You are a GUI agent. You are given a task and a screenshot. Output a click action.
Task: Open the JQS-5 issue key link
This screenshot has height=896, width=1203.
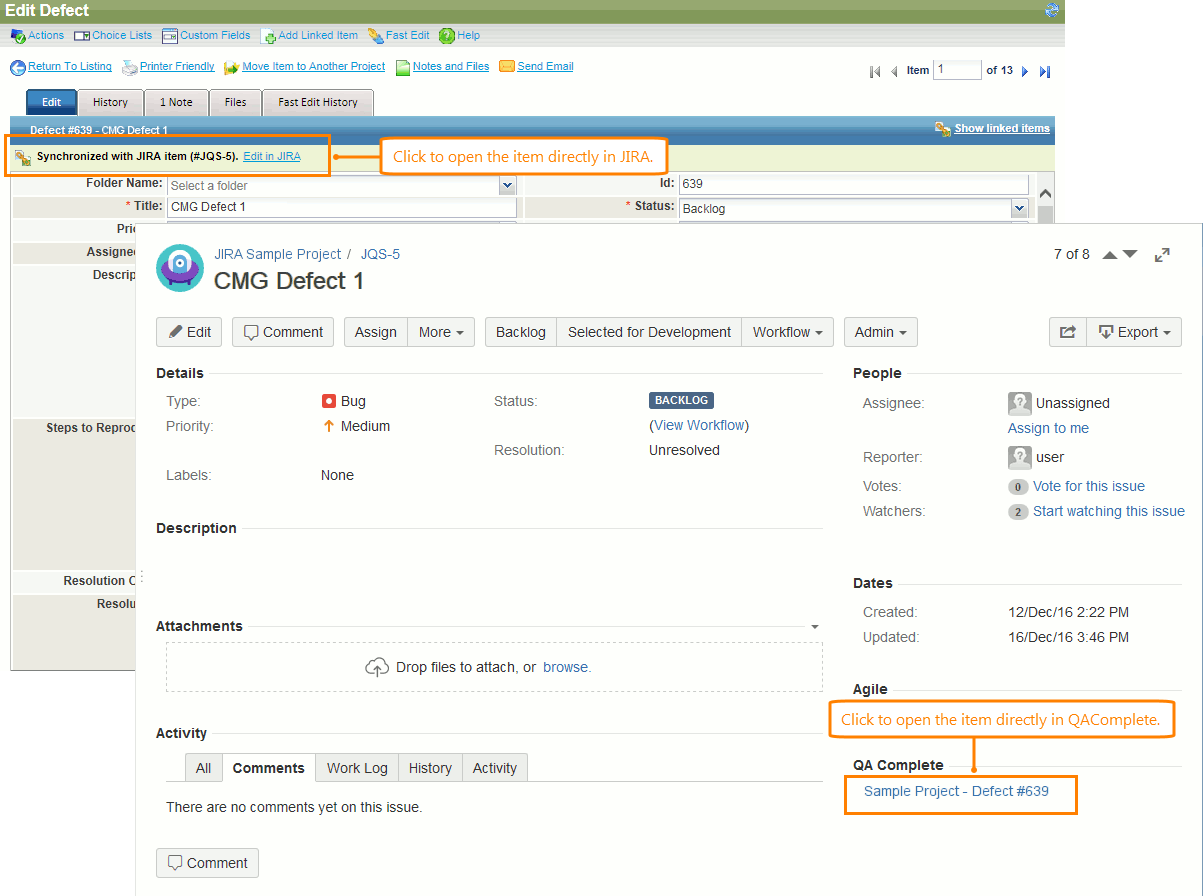point(380,254)
